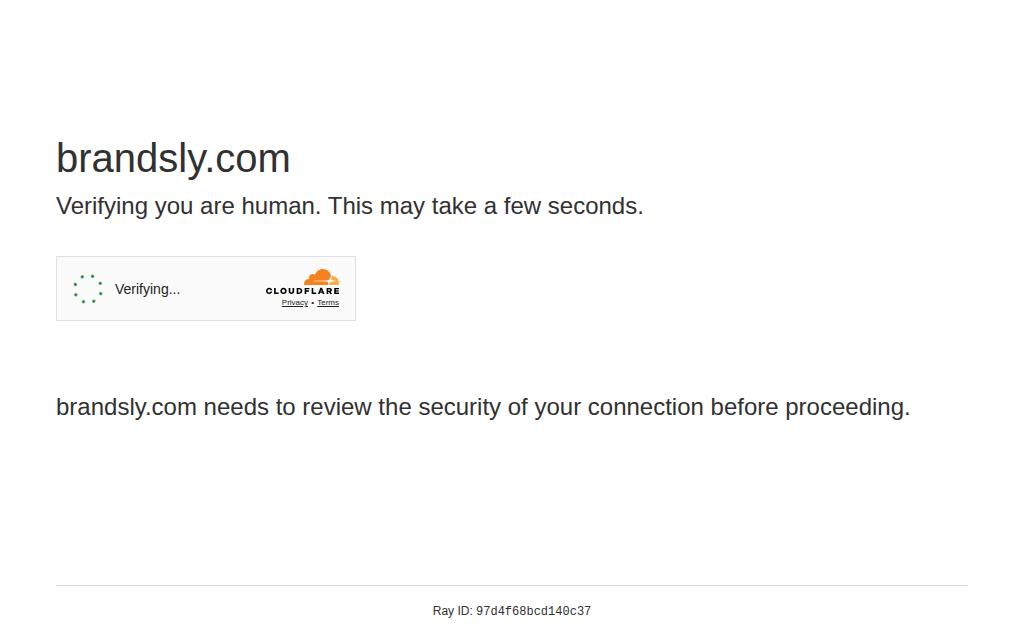Viewport: 1024px width, 629px height.
Task: Click the horizontal divider above Ray ID
Action: pos(512,586)
